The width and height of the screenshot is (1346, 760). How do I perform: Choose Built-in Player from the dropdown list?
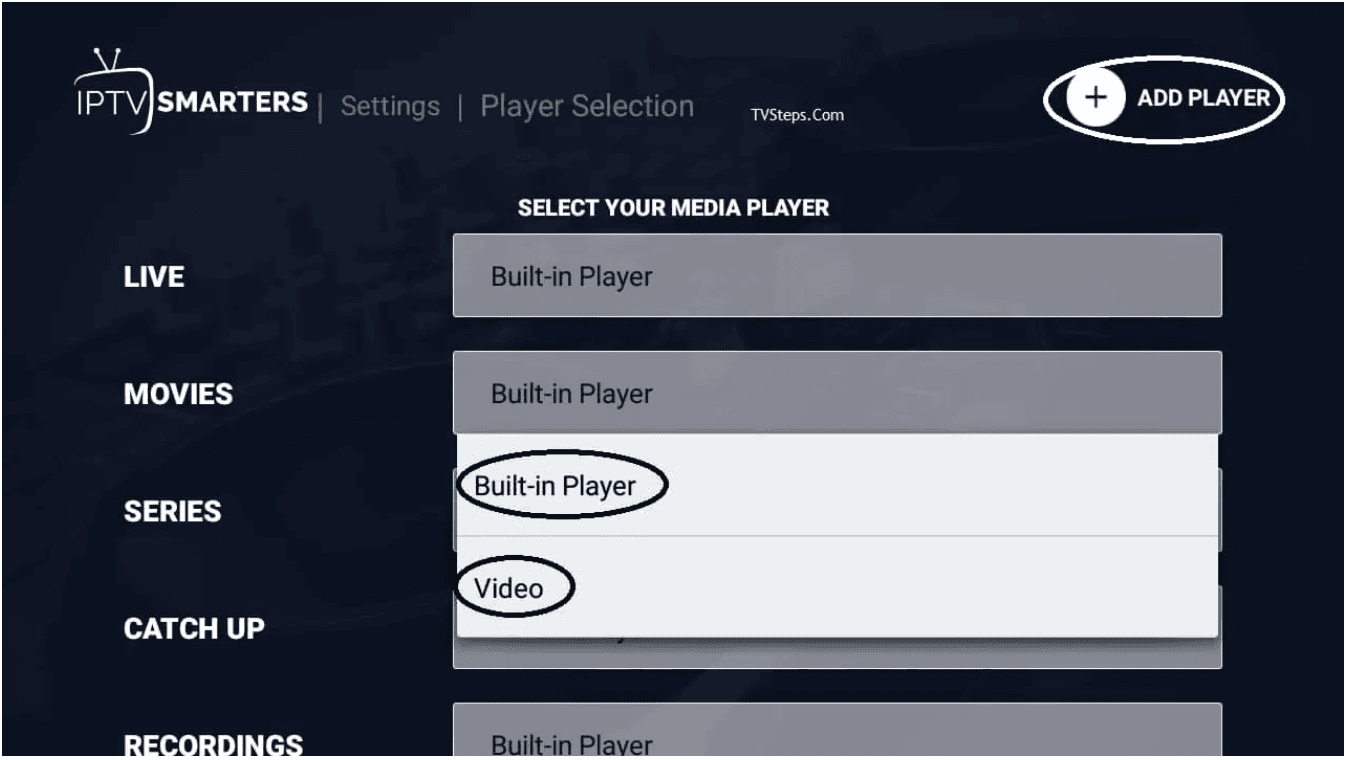[x=555, y=486]
